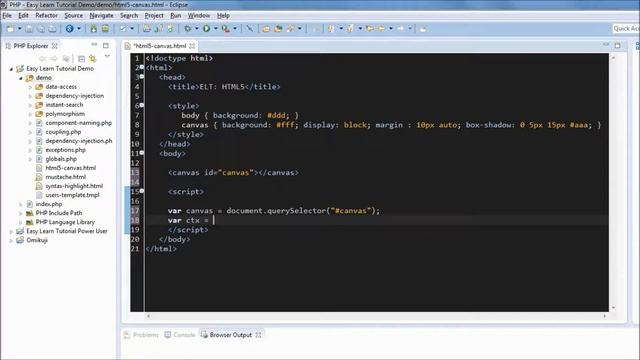Toggle Link with Editor in PHP Explorer
The image size is (640, 360).
pyautogui.click(x=93, y=58)
